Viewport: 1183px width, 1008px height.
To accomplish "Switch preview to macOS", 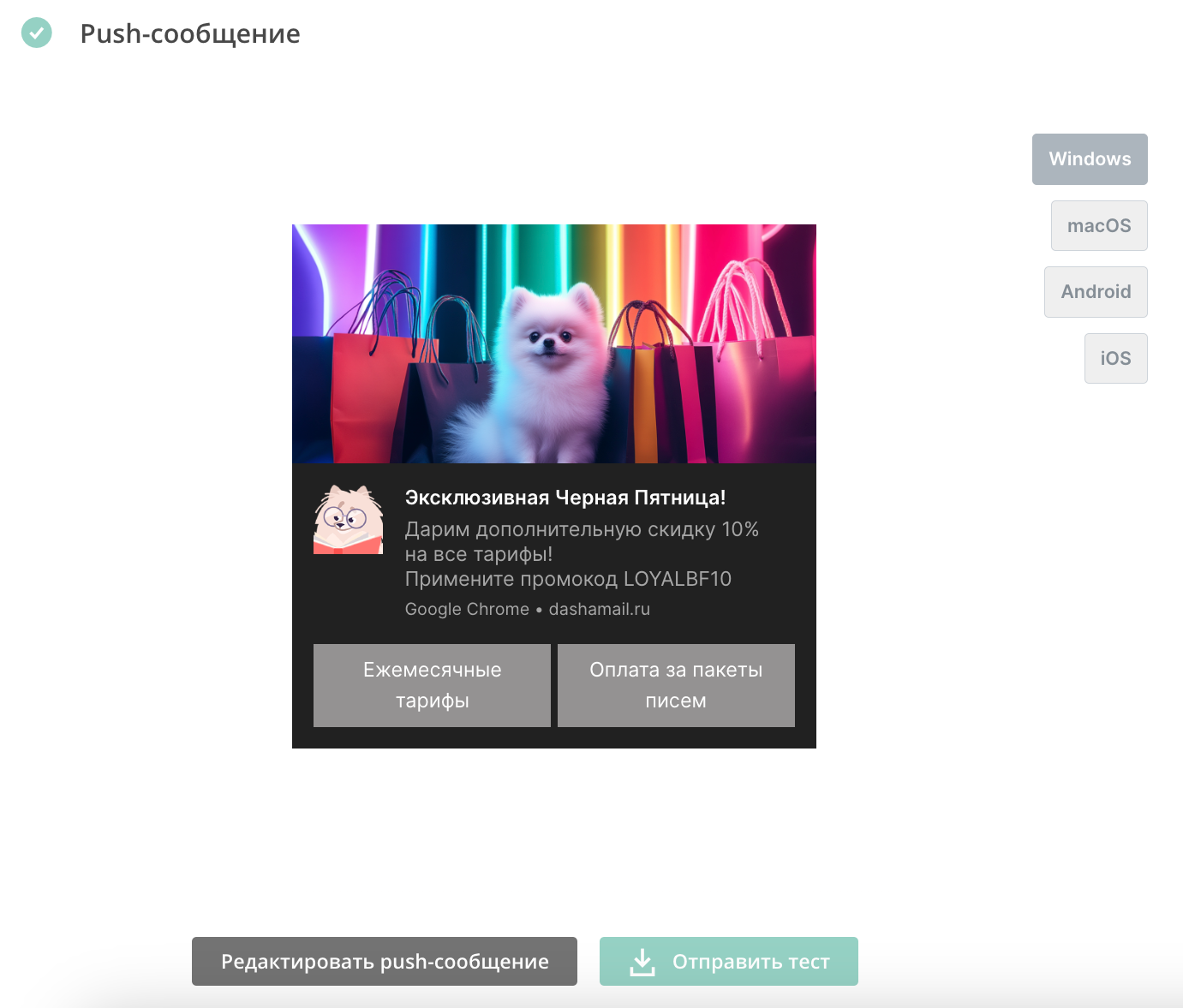I will coord(1099,226).
